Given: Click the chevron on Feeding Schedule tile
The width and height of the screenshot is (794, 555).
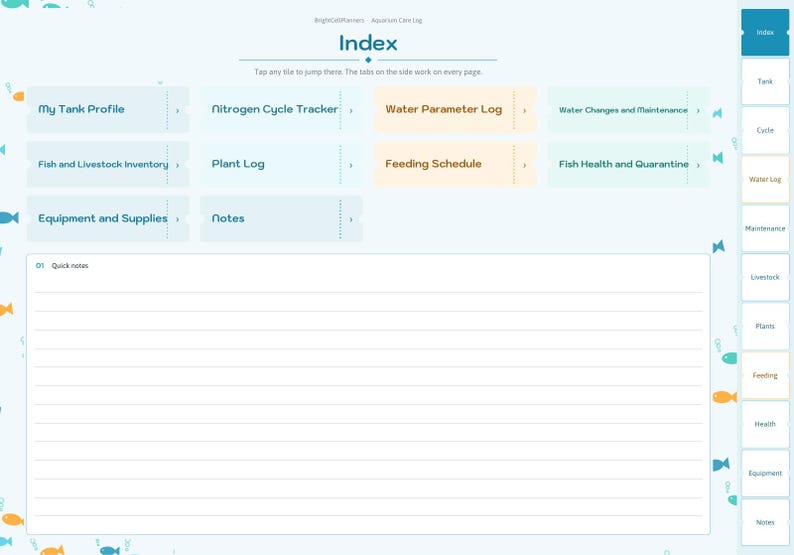Looking at the screenshot, I should (525, 165).
